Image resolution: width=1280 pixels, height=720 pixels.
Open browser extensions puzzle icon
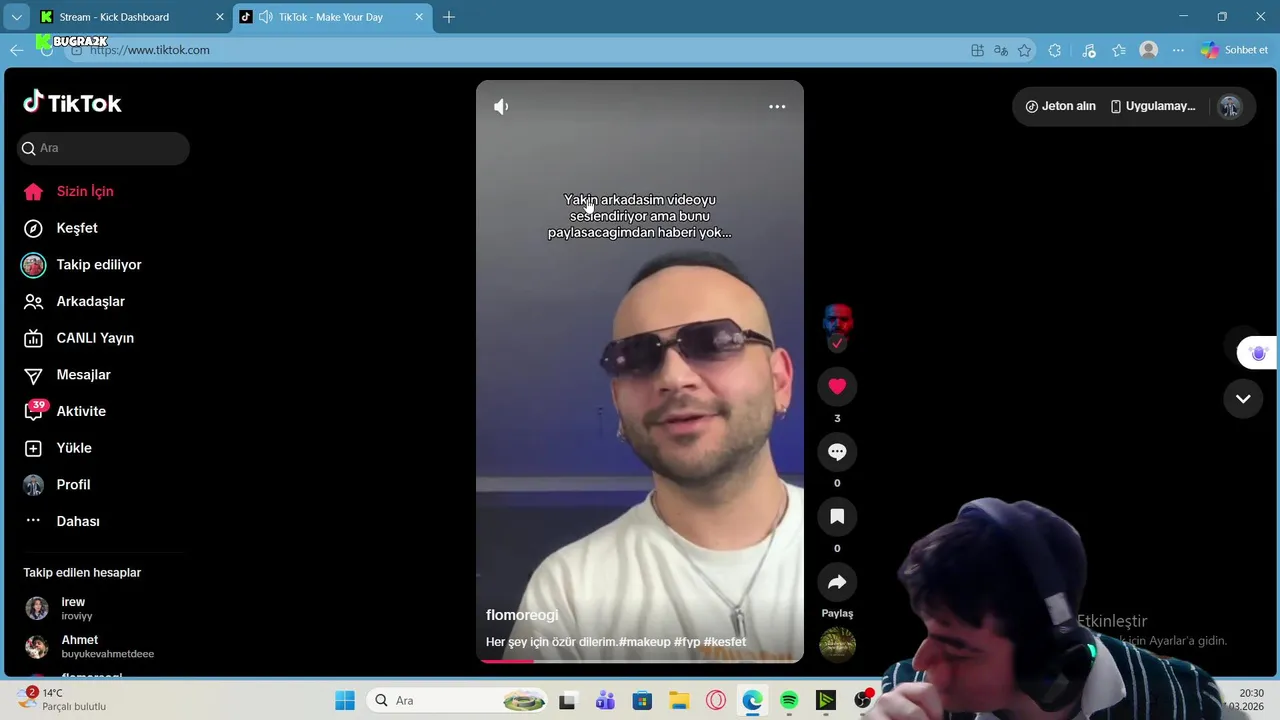(x=1055, y=50)
